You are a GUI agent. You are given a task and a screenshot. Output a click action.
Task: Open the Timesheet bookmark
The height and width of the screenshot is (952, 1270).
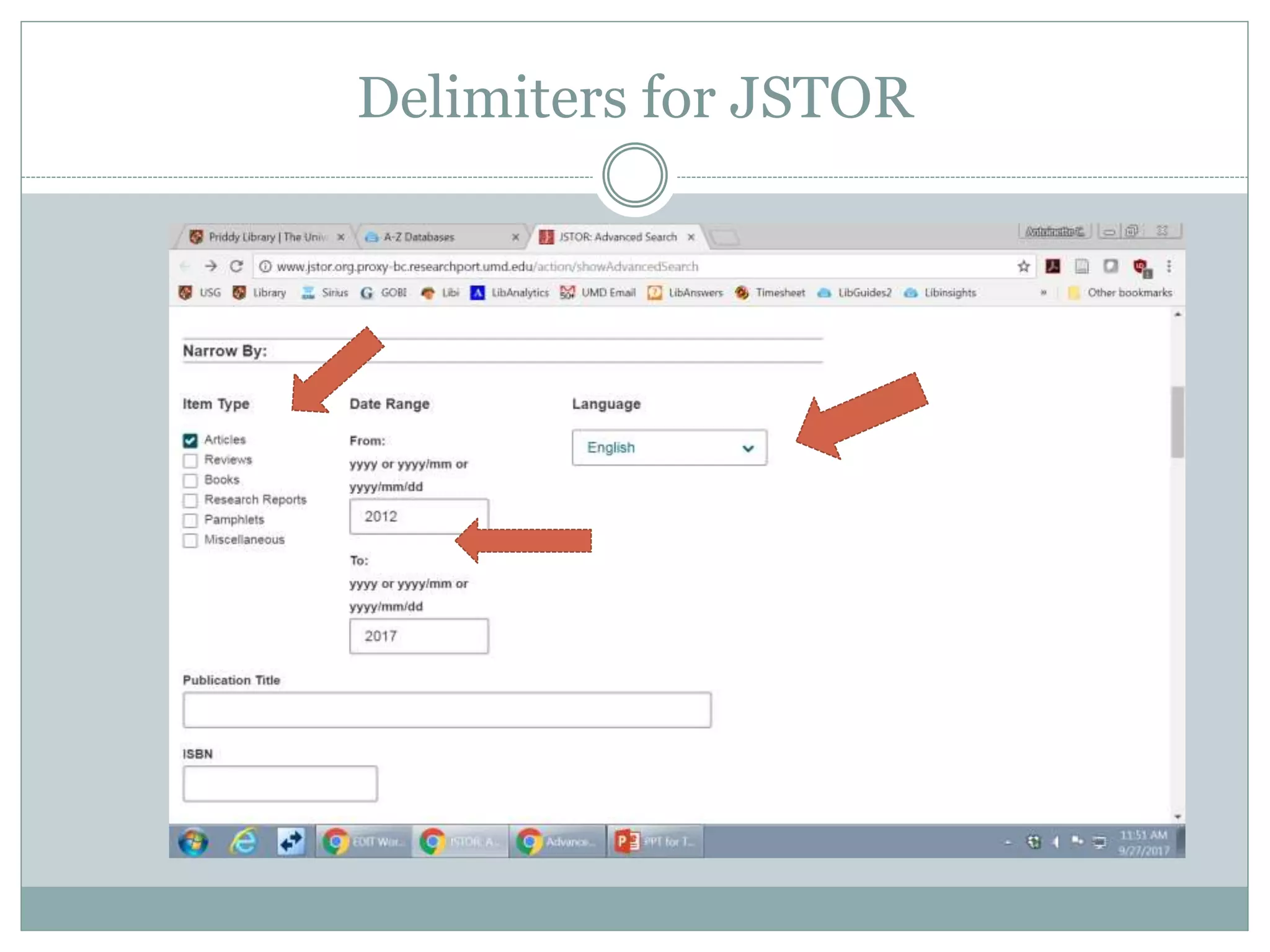tap(770, 293)
